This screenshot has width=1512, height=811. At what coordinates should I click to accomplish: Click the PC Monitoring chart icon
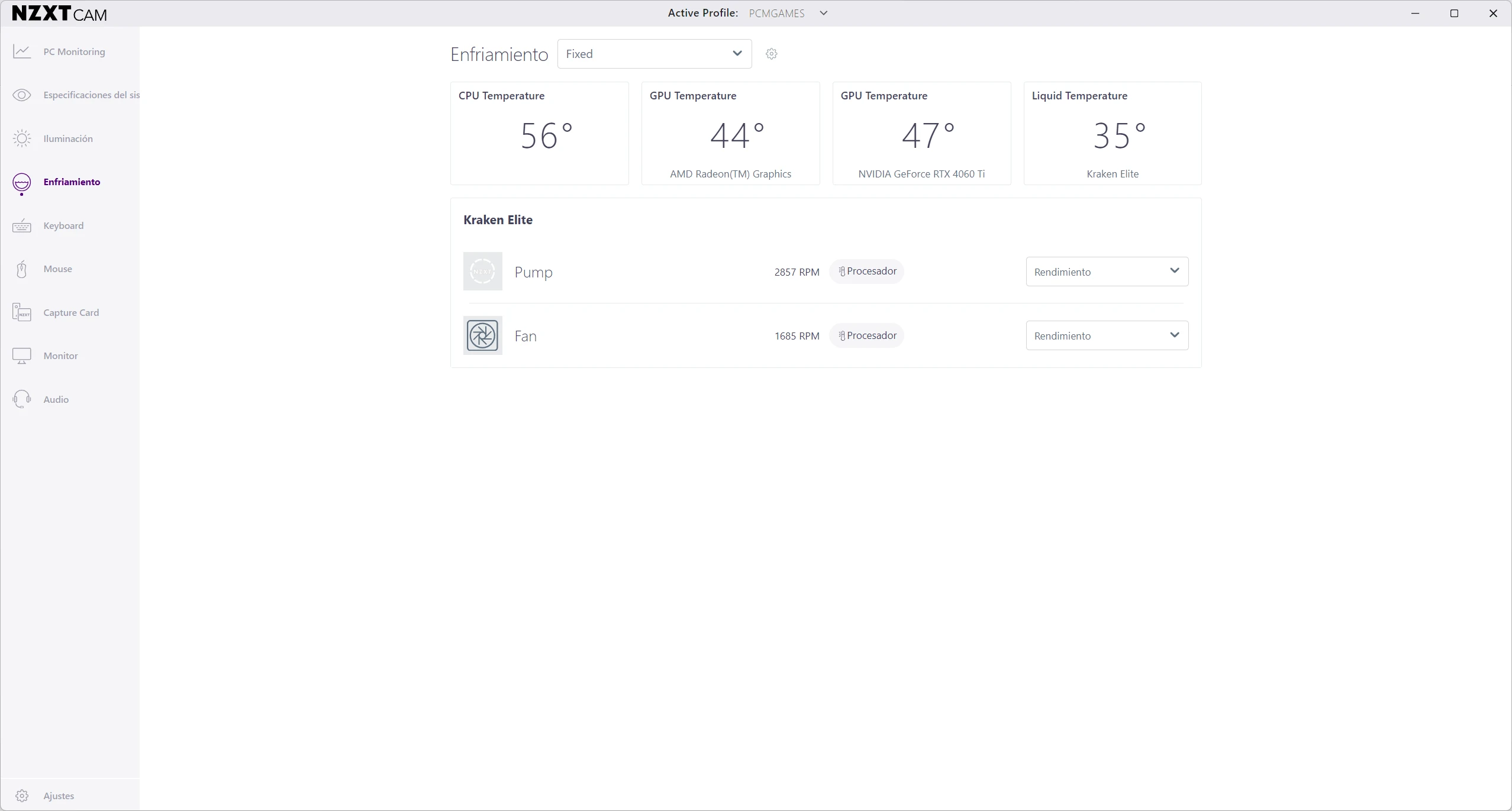[x=22, y=51]
